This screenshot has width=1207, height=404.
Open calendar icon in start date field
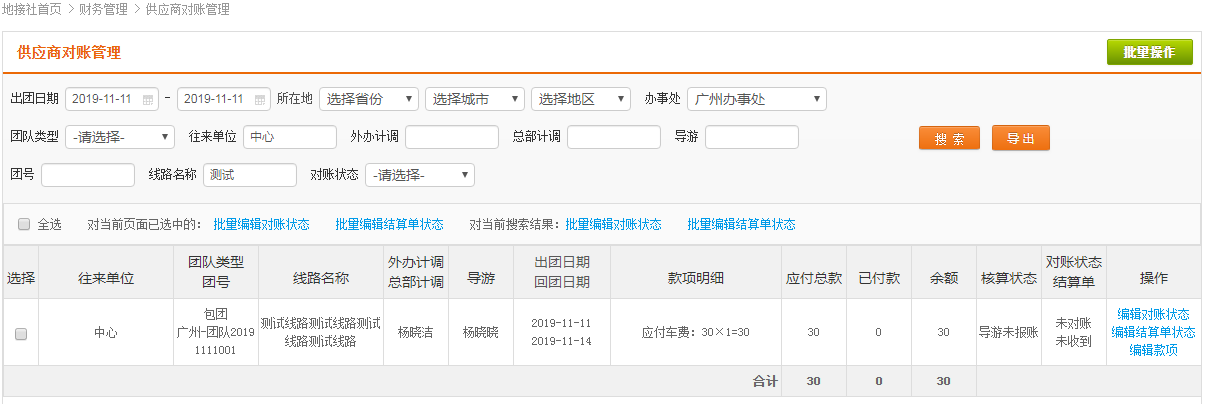149,100
